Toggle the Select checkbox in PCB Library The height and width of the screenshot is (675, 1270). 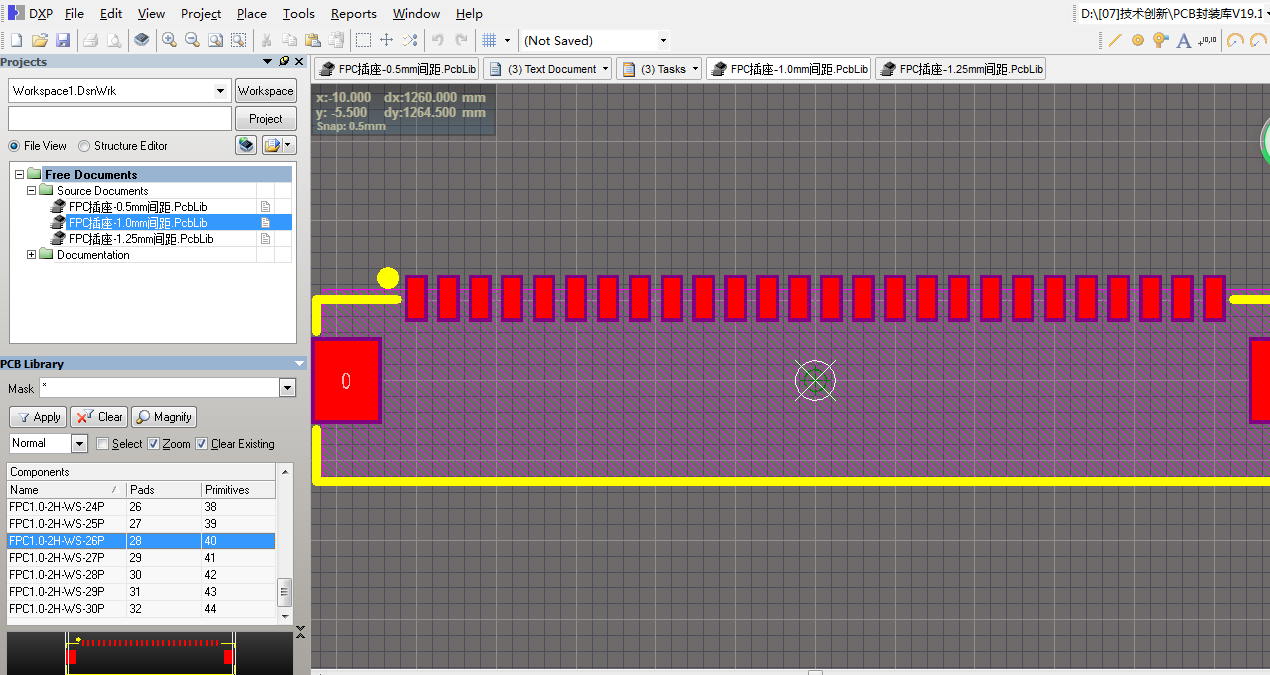tap(102, 444)
